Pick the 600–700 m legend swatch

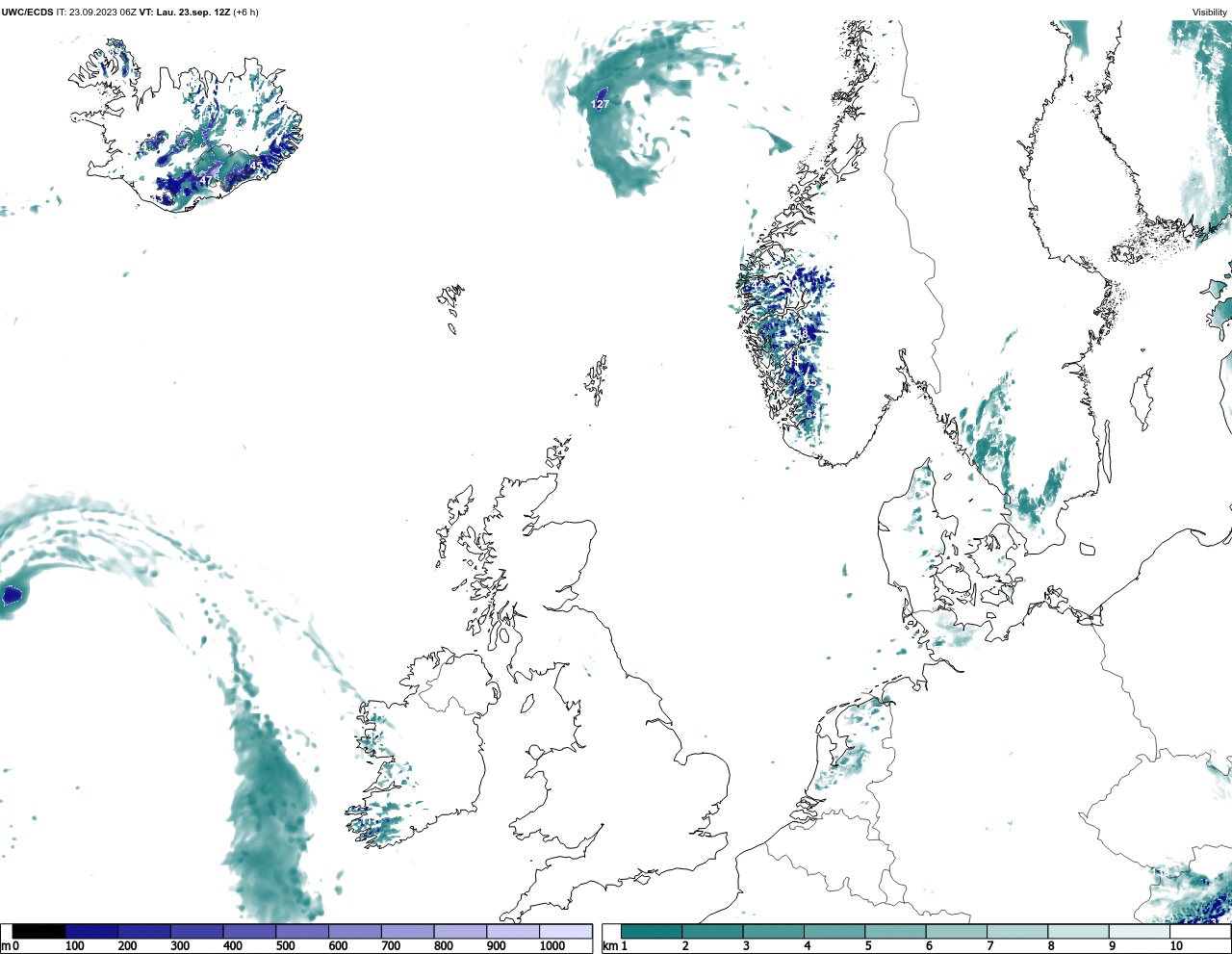point(354,932)
